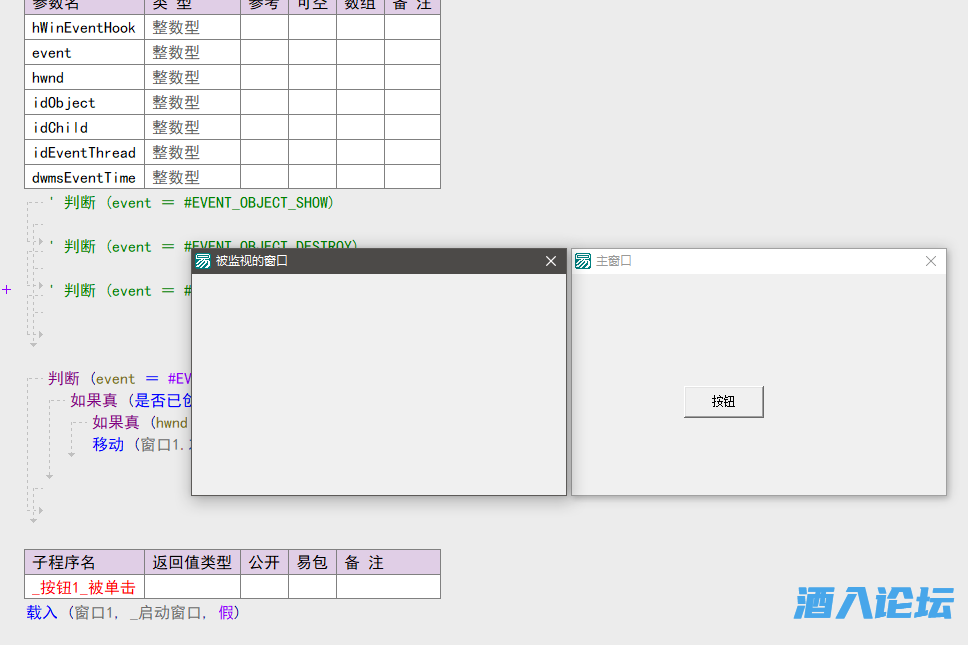Image resolution: width=968 pixels, height=645 pixels.
Task: Toggle the 参考 cell for the event parameter
Action: tap(264, 53)
